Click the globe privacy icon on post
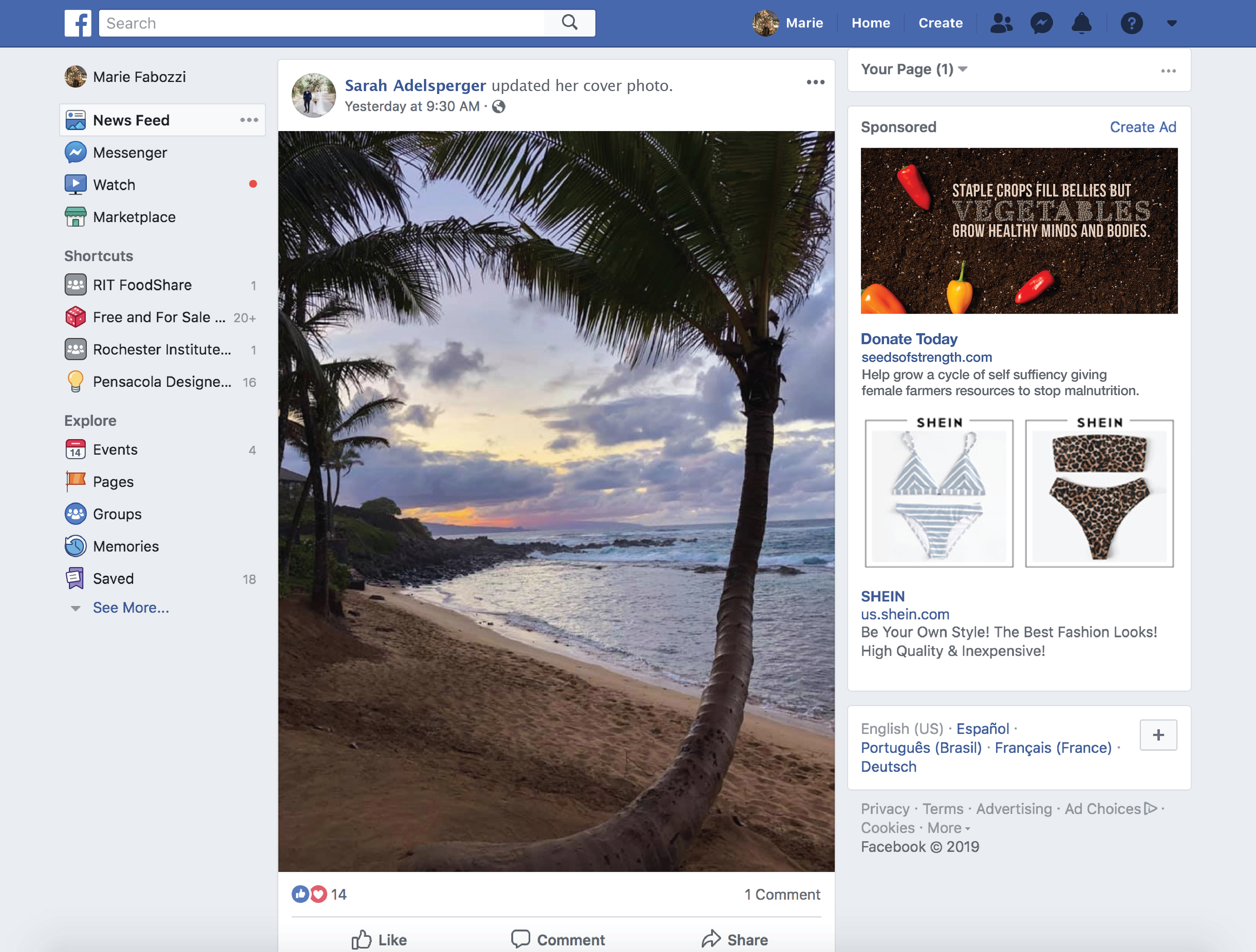Screen dimensions: 1256x952 coord(498,107)
